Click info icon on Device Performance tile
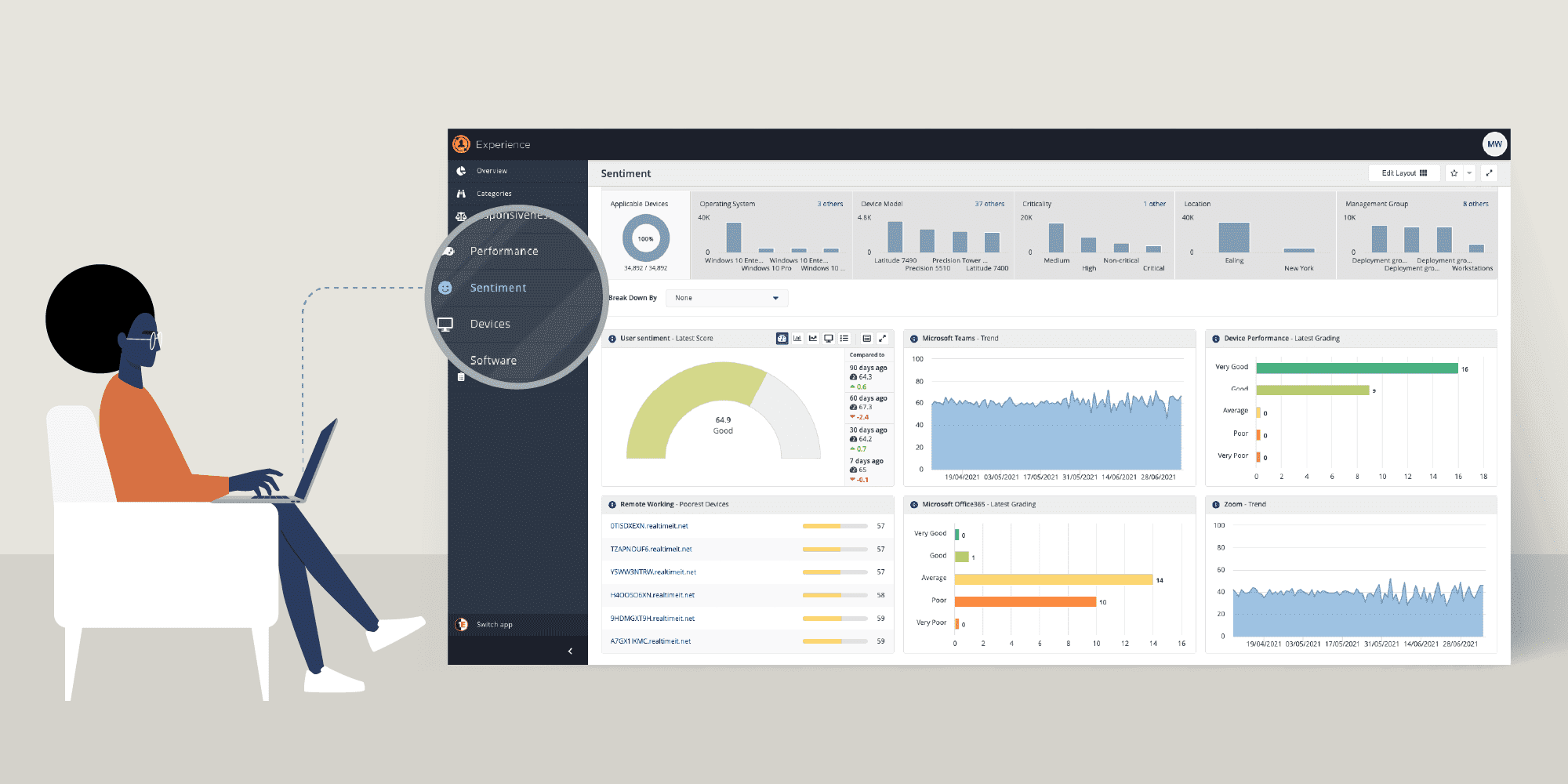Image resolution: width=1568 pixels, height=784 pixels. point(1216,339)
